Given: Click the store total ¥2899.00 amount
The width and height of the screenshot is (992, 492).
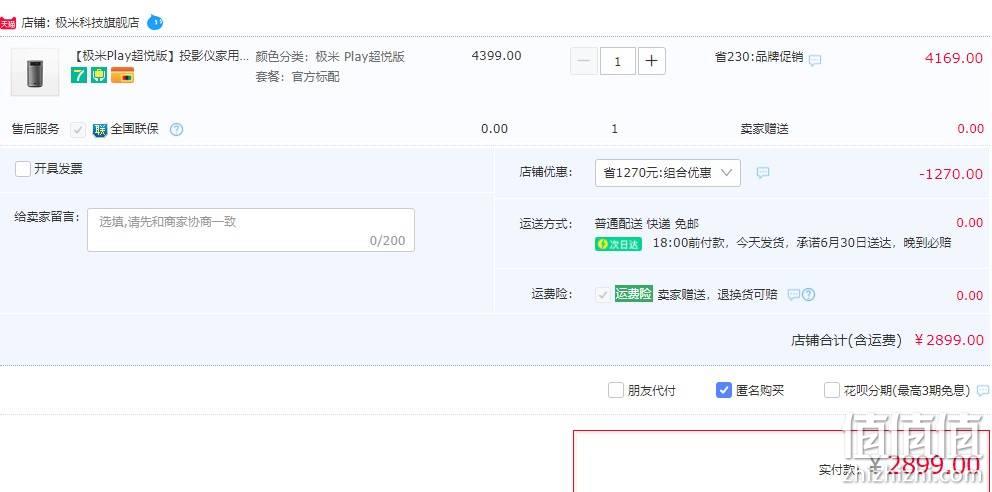Looking at the screenshot, I should coord(949,340).
